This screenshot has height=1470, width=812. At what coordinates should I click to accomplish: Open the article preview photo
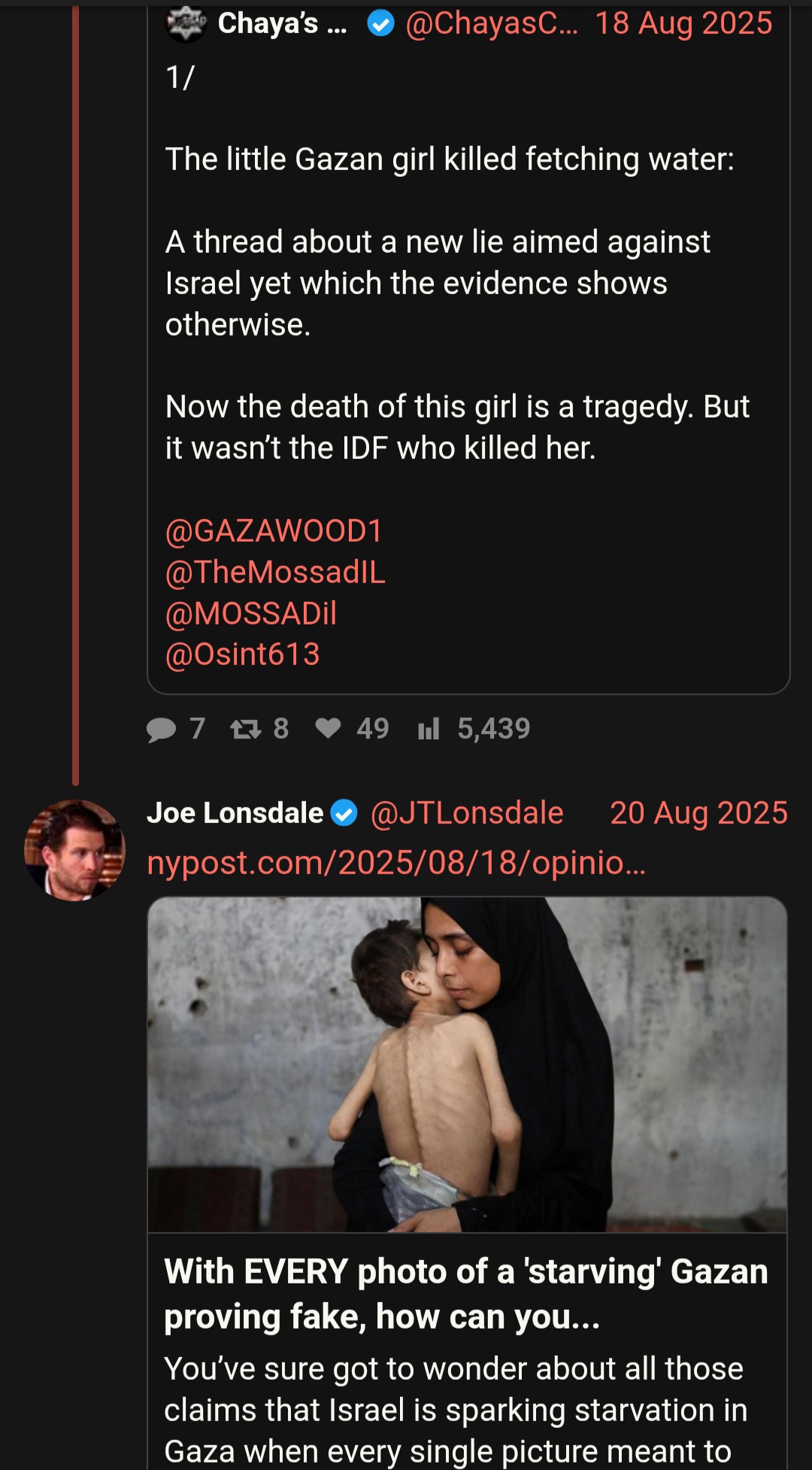coord(468,1065)
